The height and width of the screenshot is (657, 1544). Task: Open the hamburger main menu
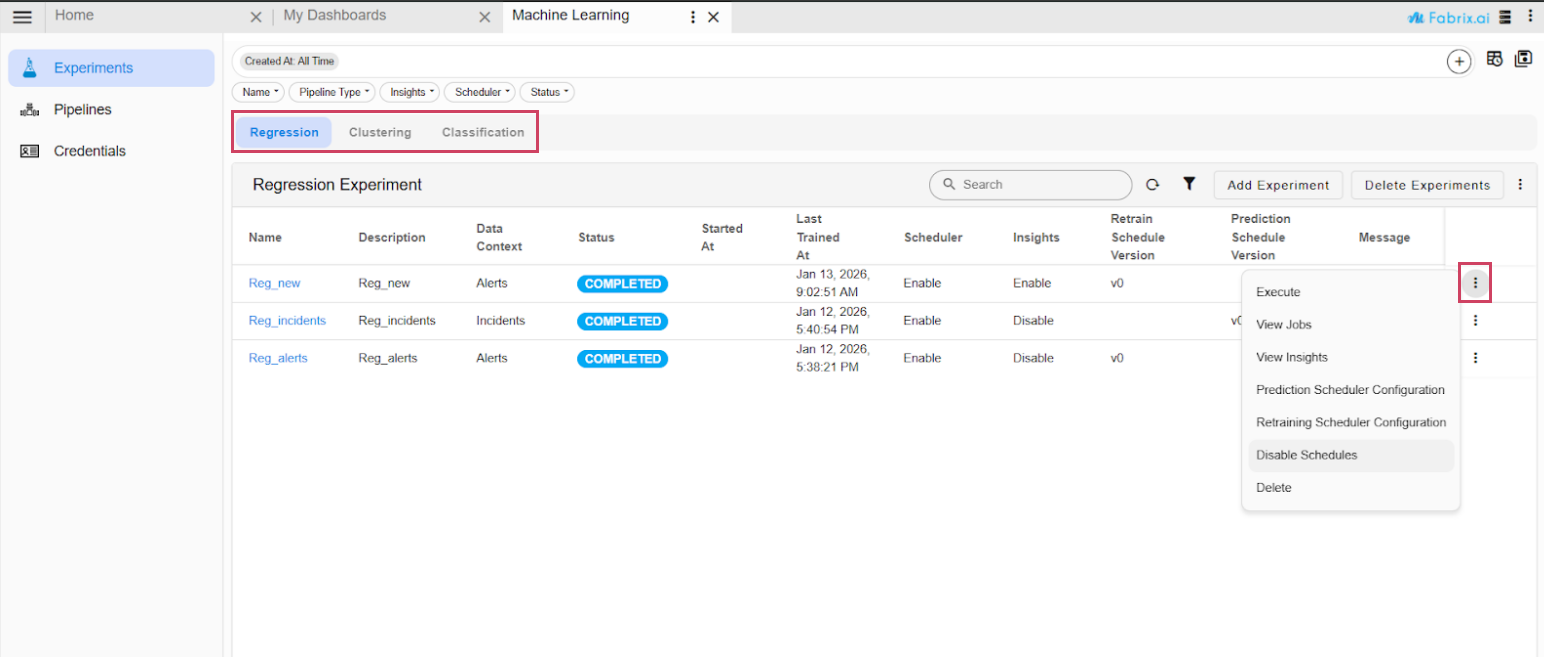click(x=22, y=17)
